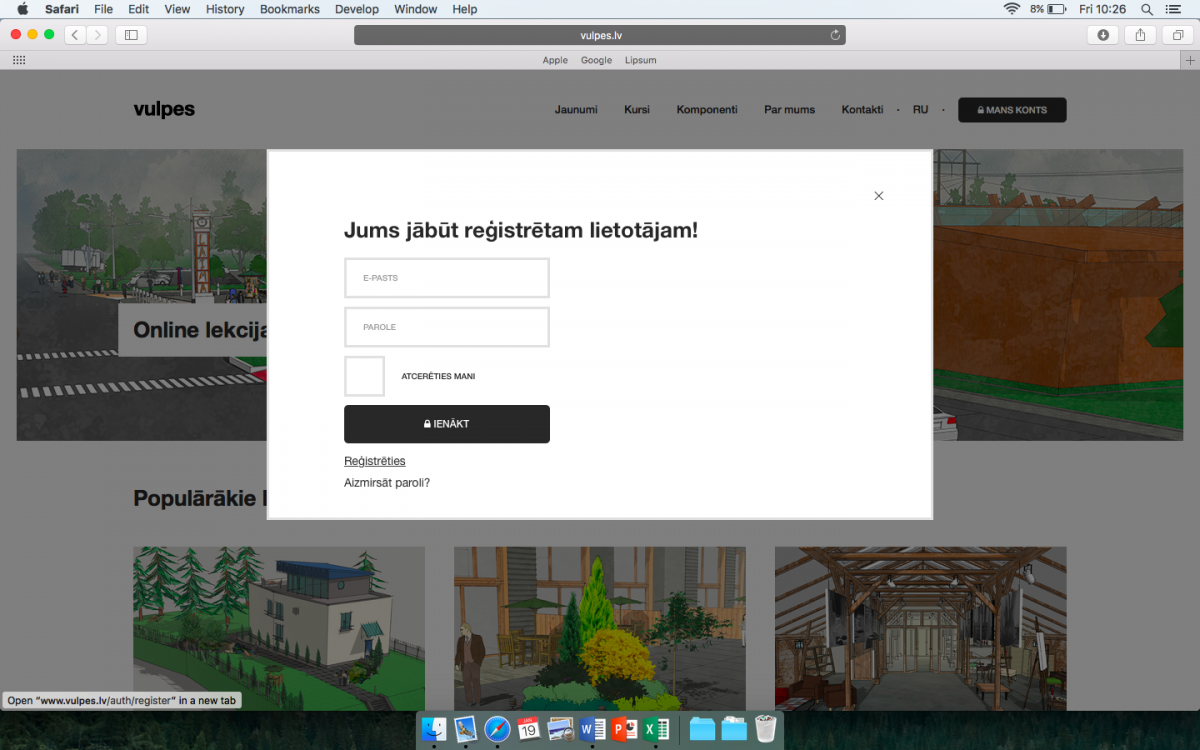Launch Excel from the Dock
The width and height of the screenshot is (1200, 750).
point(656,729)
